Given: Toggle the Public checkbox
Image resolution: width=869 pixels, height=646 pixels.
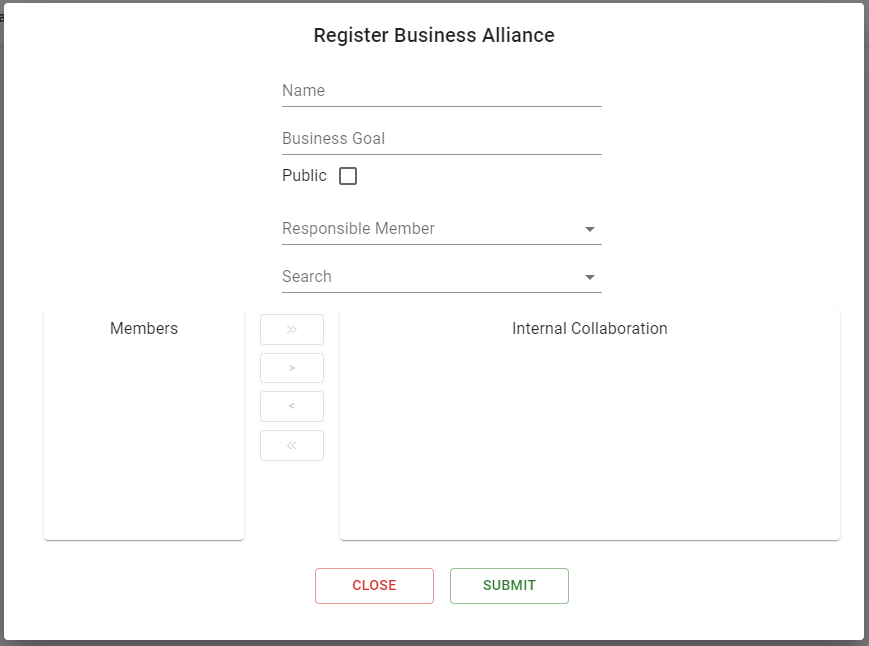Looking at the screenshot, I should (x=348, y=176).
